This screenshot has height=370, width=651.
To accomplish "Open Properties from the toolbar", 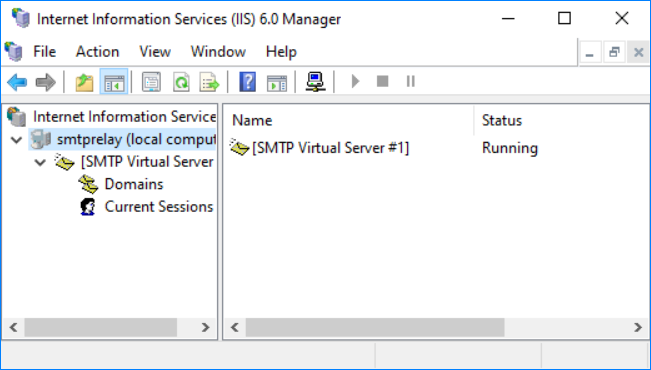I will point(151,82).
